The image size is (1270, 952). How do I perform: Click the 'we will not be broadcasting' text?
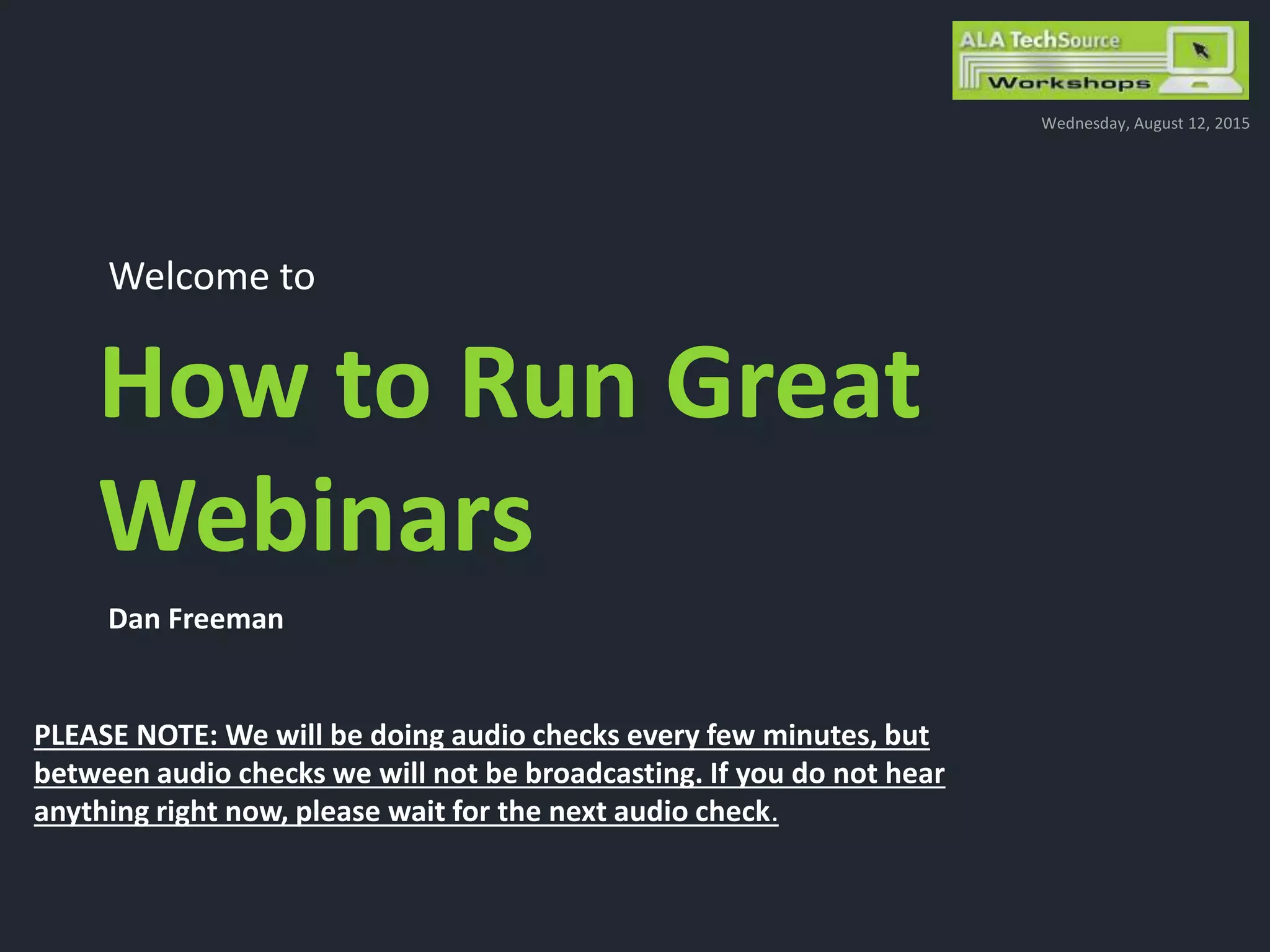pos(517,773)
